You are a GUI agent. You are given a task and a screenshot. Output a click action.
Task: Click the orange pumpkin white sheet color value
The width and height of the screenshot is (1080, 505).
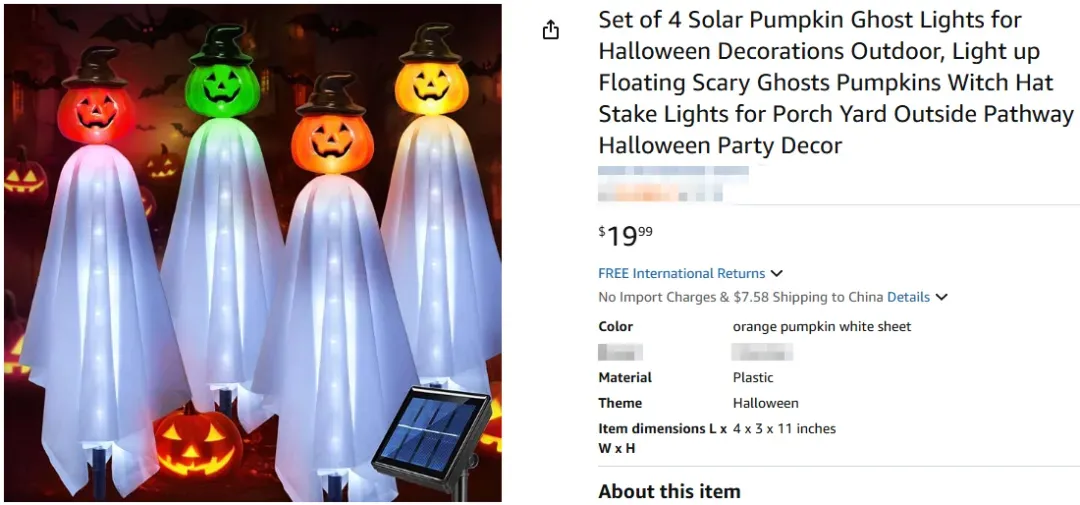[x=822, y=327]
